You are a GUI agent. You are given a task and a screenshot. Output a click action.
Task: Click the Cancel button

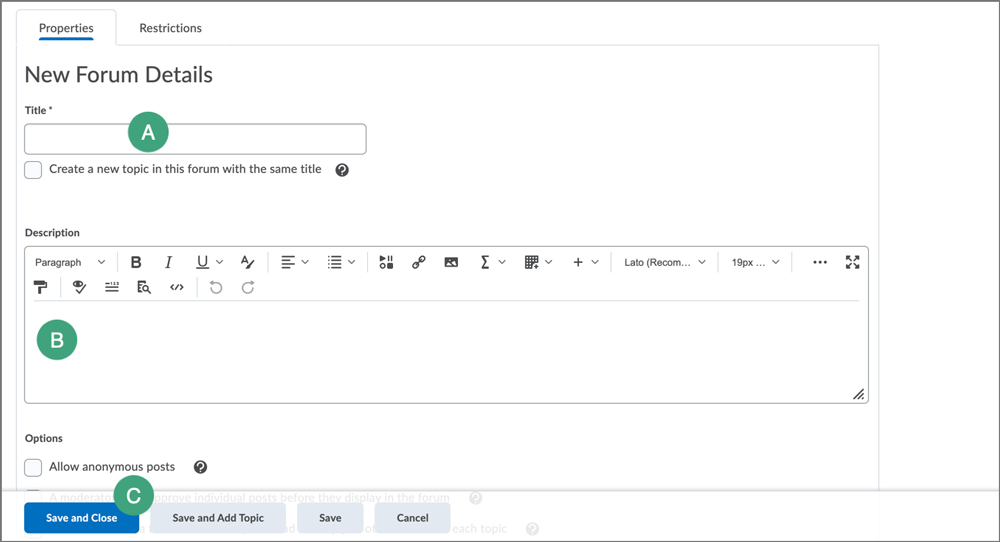[413, 518]
